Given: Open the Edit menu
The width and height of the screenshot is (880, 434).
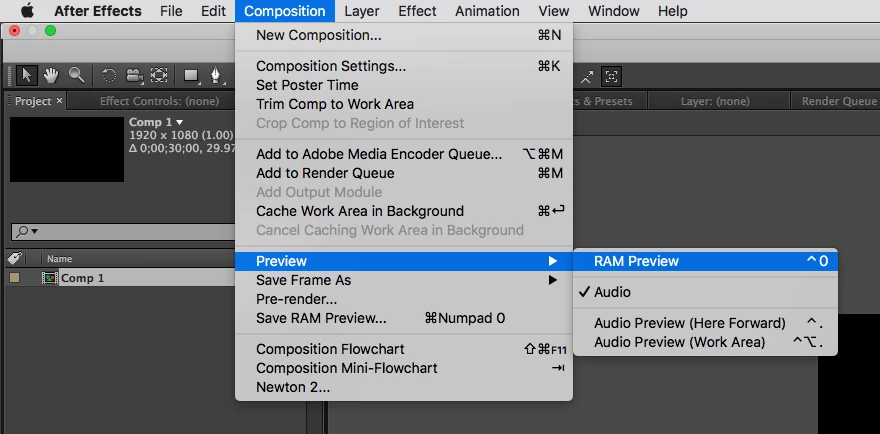Looking at the screenshot, I should coord(213,11).
